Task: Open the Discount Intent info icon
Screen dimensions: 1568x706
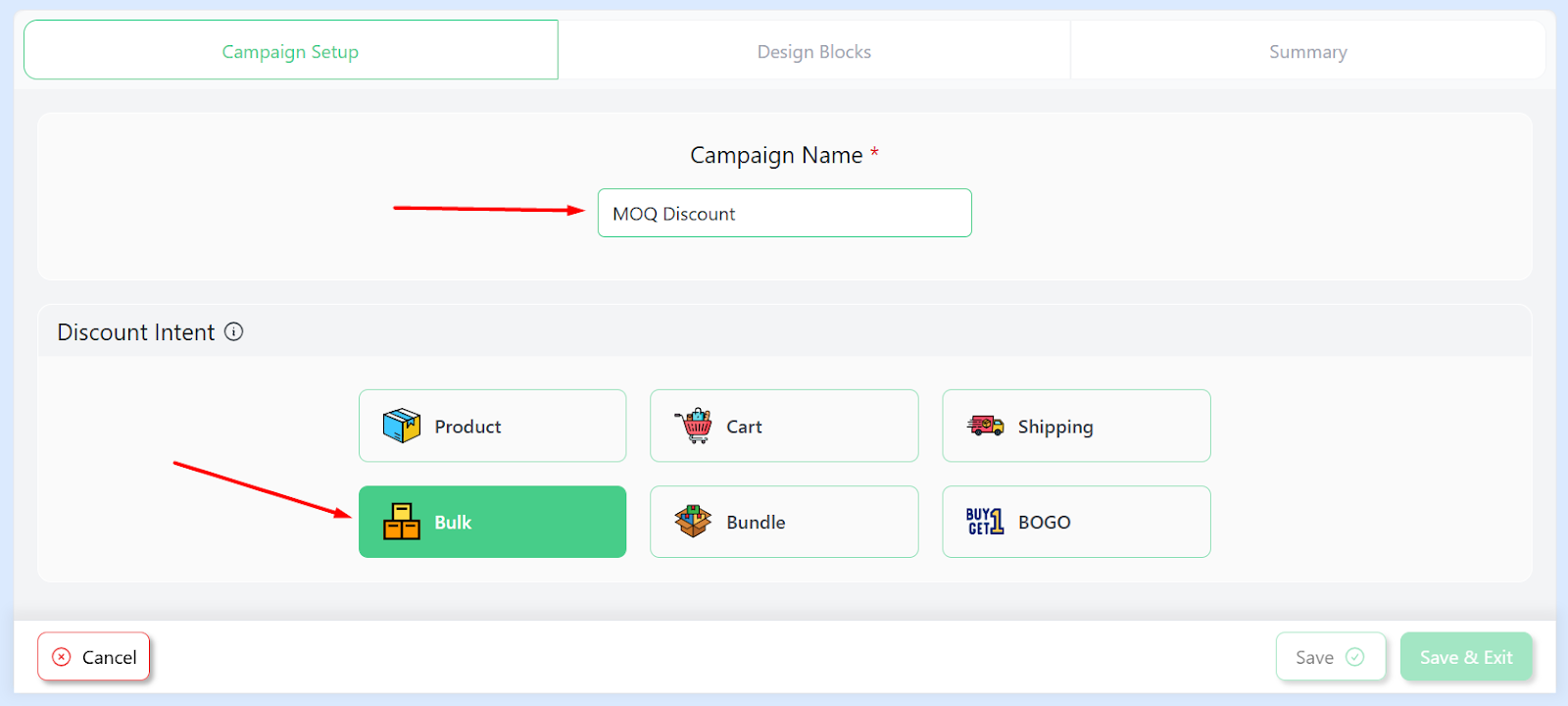Action: (233, 331)
